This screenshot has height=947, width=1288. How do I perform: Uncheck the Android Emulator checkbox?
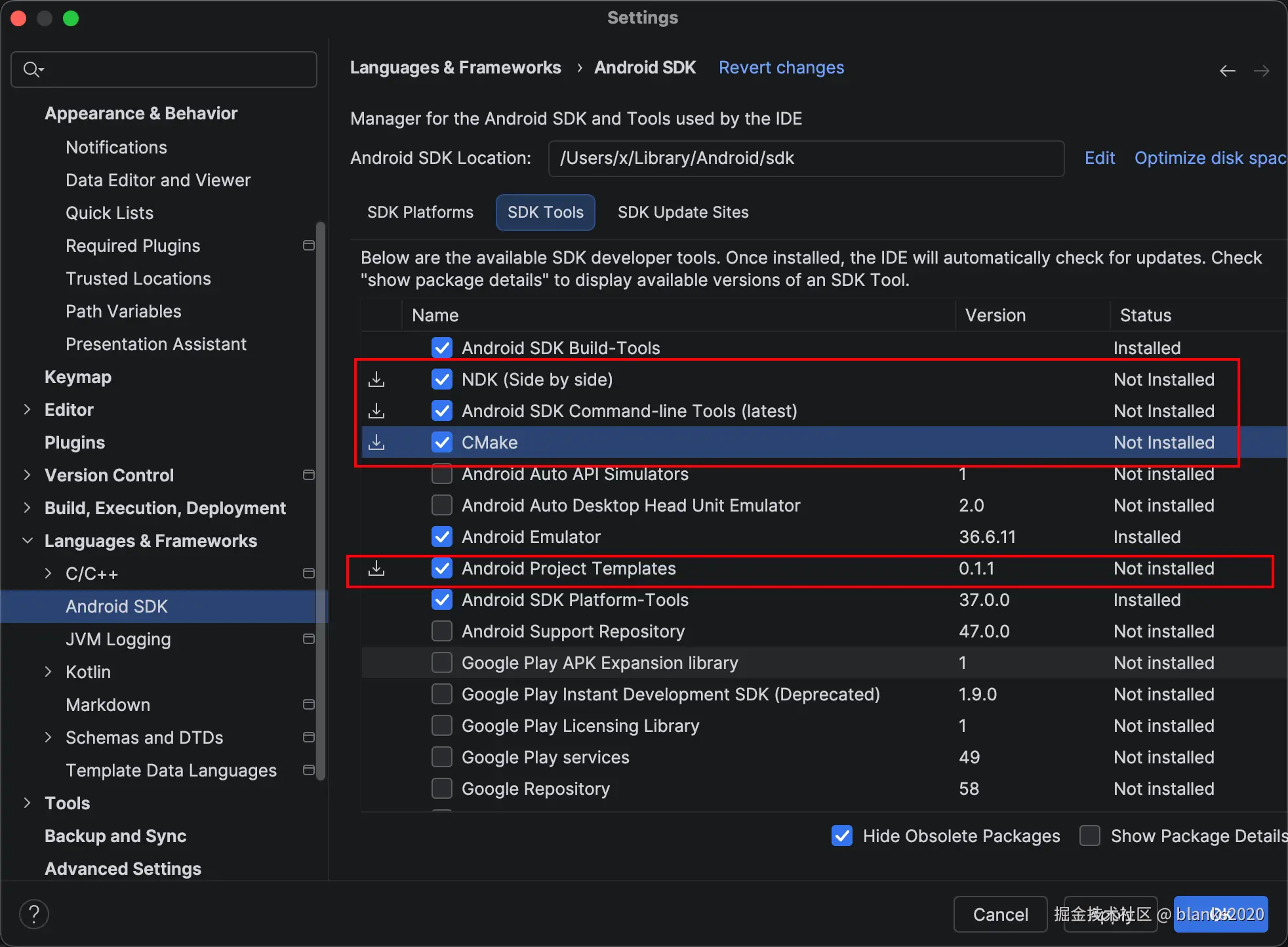point(442,536)
